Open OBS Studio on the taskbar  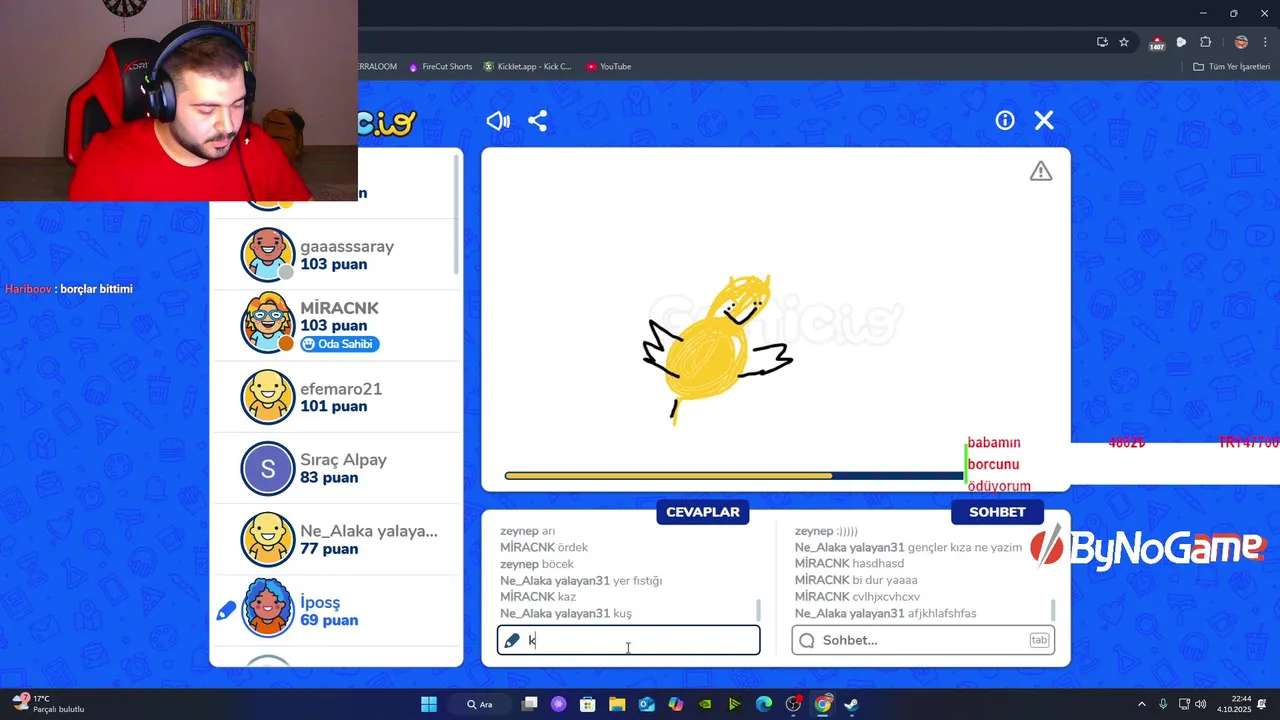(x=793, y=704)
